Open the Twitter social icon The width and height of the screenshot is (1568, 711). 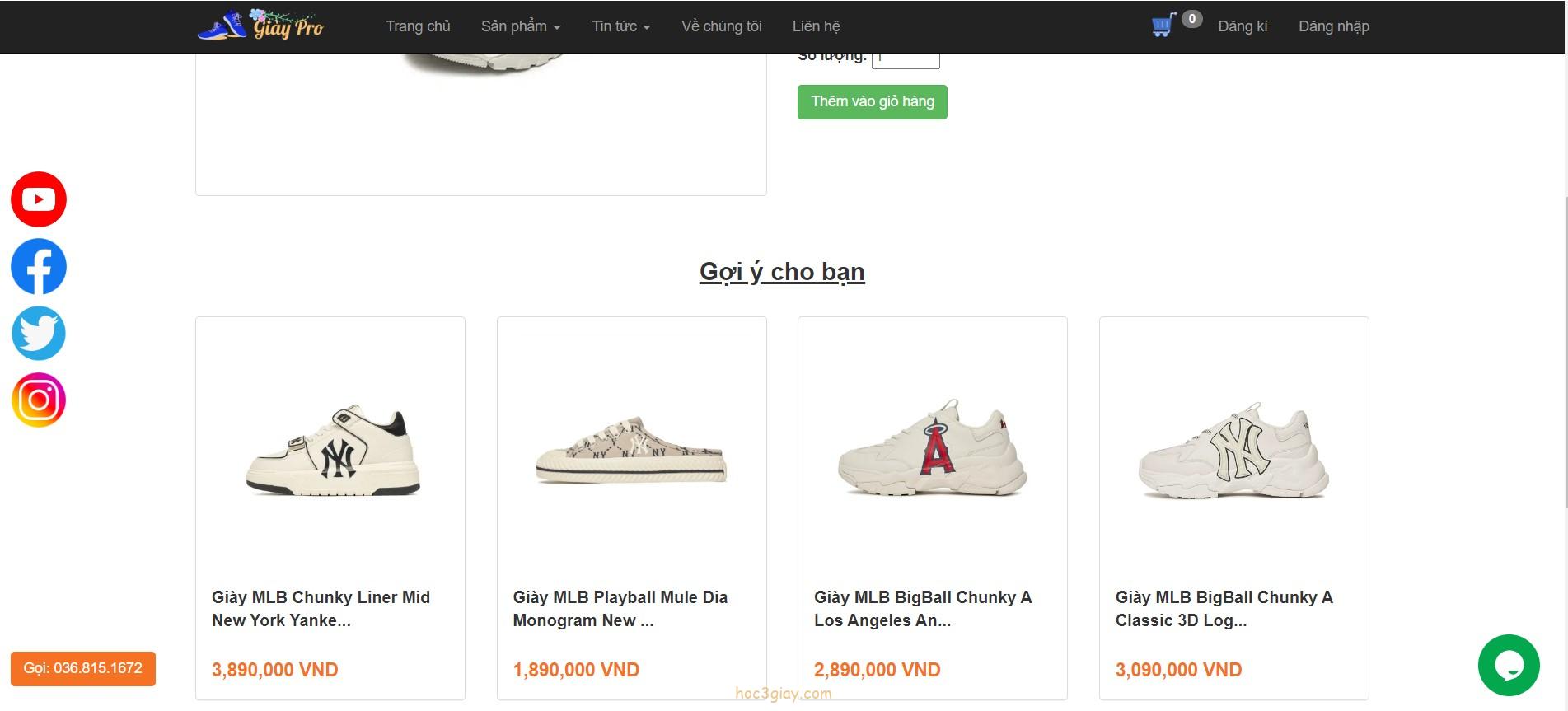click(38, 333)
